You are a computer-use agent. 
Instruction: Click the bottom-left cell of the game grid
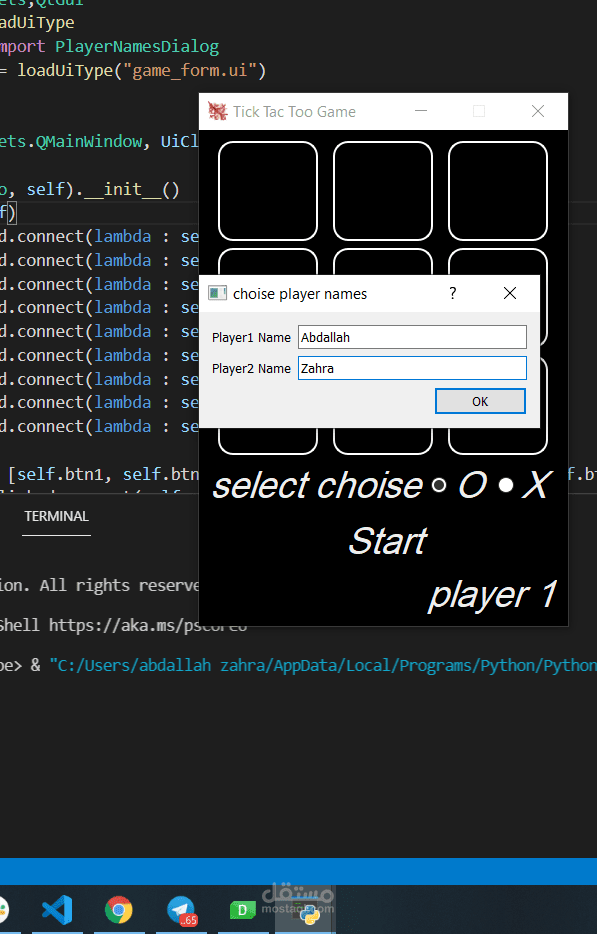tap(268, 441)
